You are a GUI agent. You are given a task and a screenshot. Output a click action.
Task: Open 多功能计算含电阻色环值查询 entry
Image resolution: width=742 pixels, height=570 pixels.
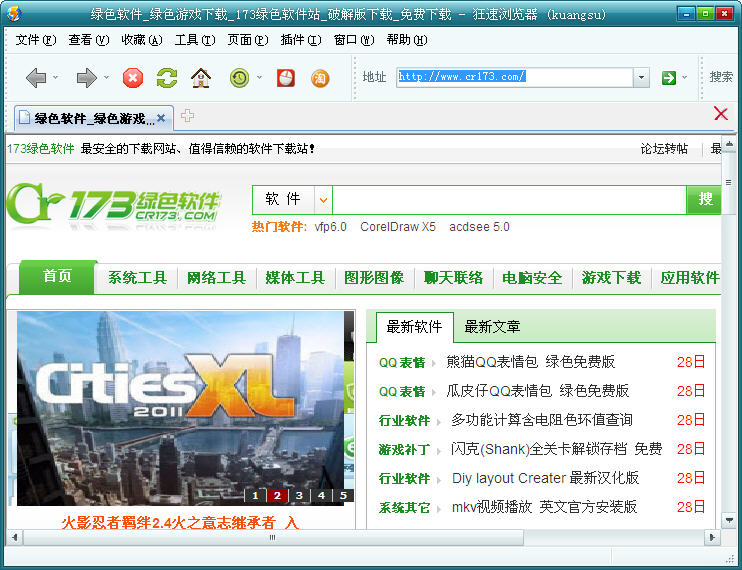pyautogui.click(x=542, y=420)
